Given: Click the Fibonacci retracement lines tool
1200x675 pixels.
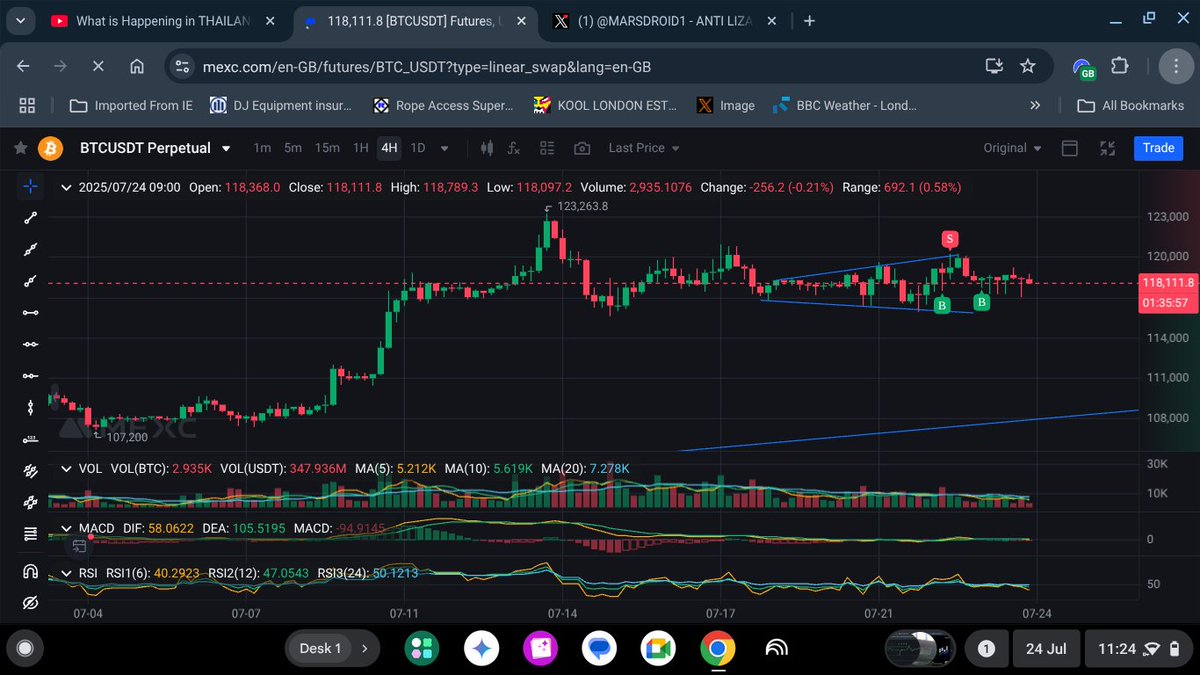Looking at the screenshot, I should click(30, 532).
